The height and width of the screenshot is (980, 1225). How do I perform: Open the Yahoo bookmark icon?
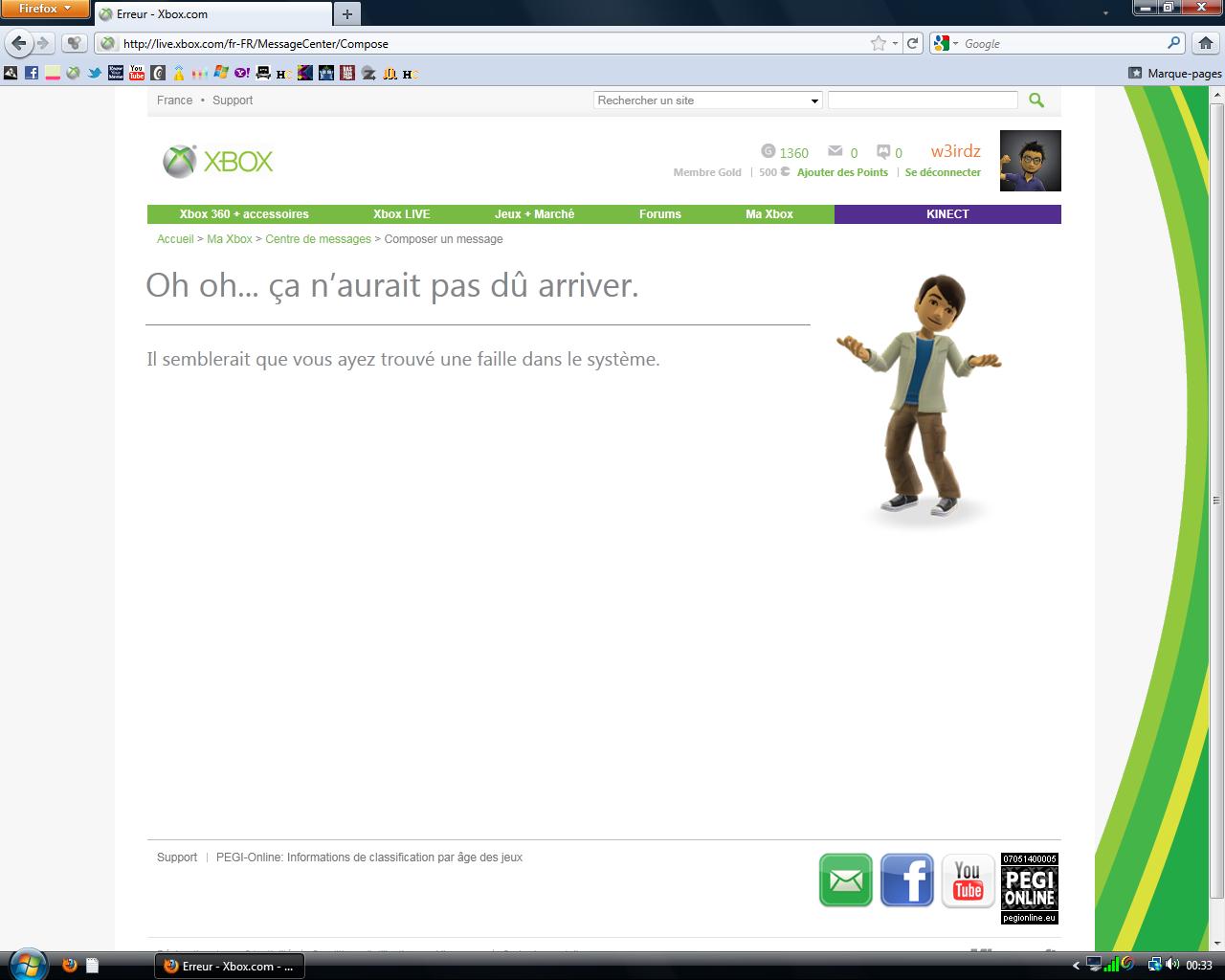(x=242, y=73)
